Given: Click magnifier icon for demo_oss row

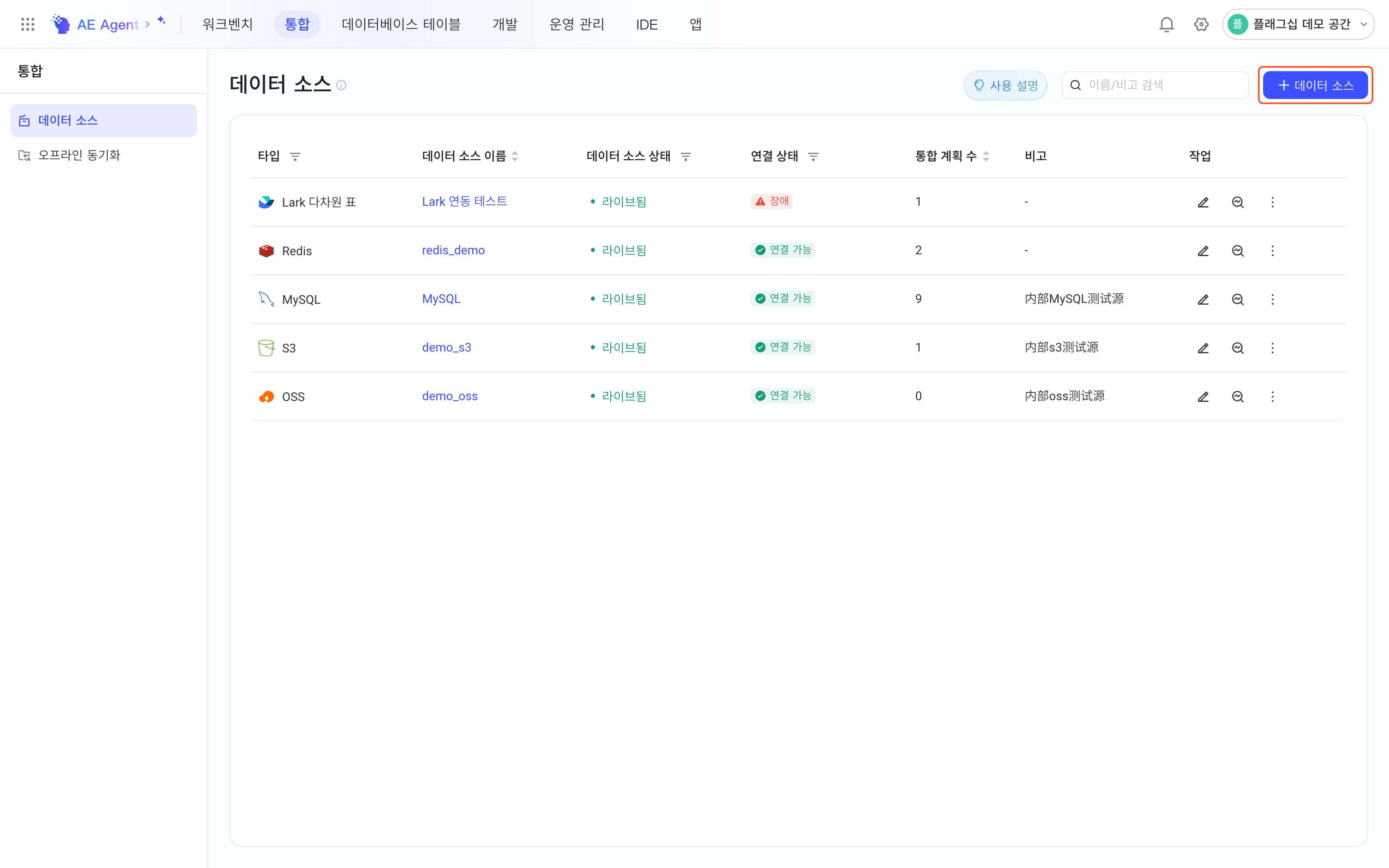Looking at the screenshot, I should [1238, 397].
